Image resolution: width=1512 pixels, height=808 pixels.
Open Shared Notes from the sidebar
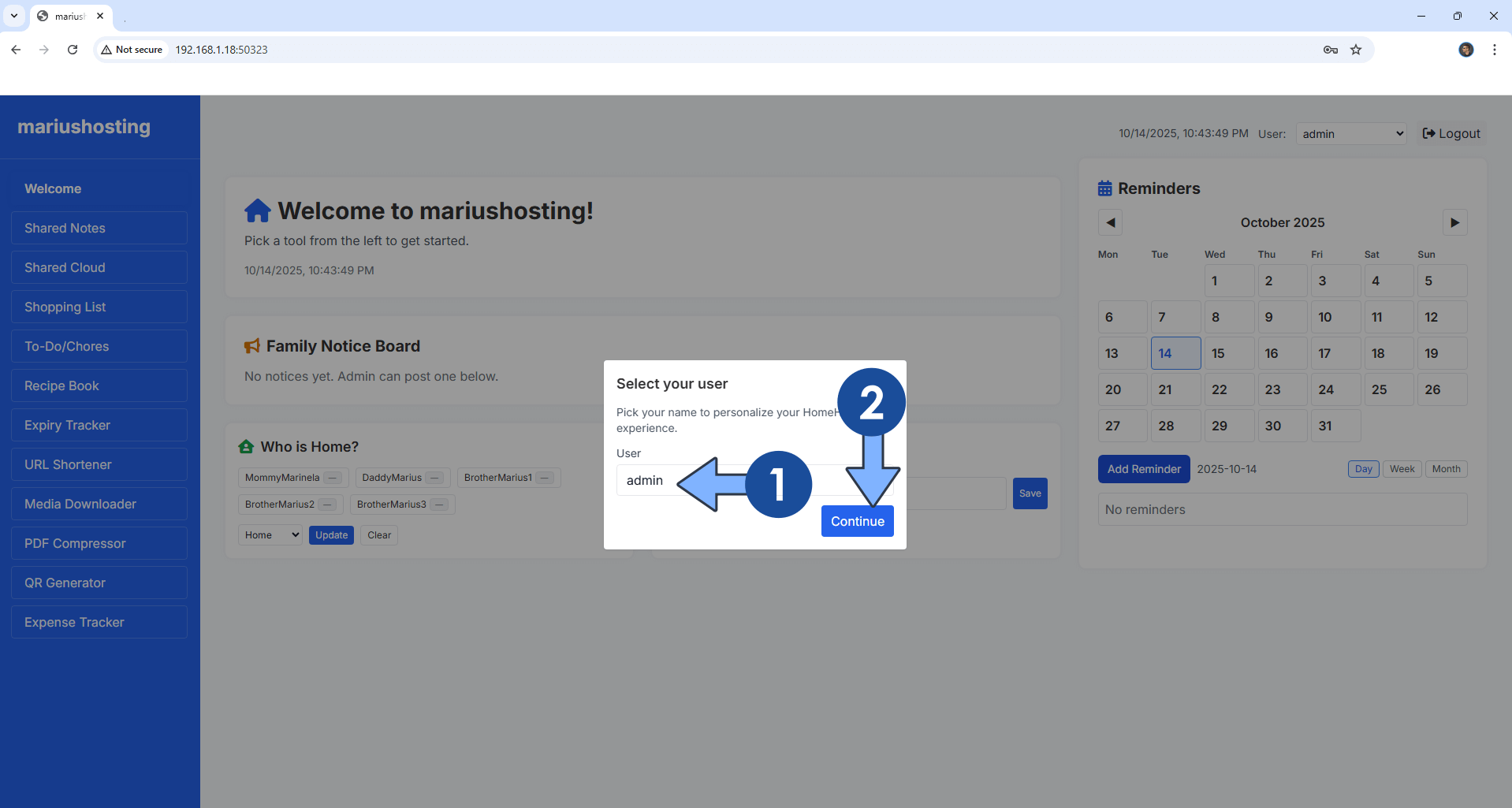[x=99, y=228]
